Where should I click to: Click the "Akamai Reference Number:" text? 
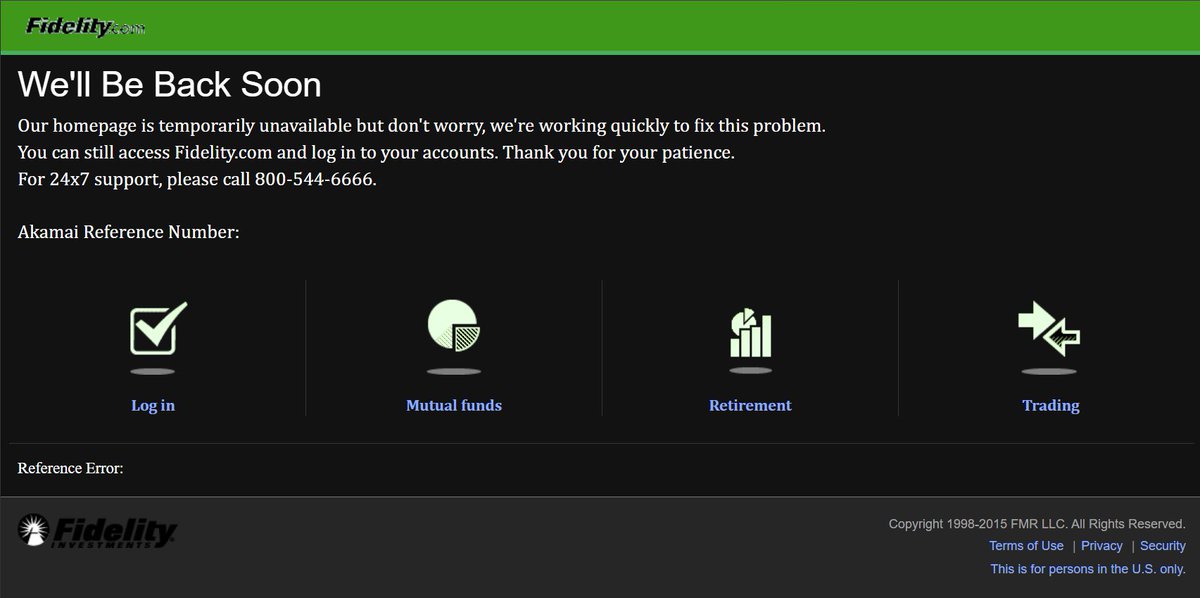click(129, 233)
